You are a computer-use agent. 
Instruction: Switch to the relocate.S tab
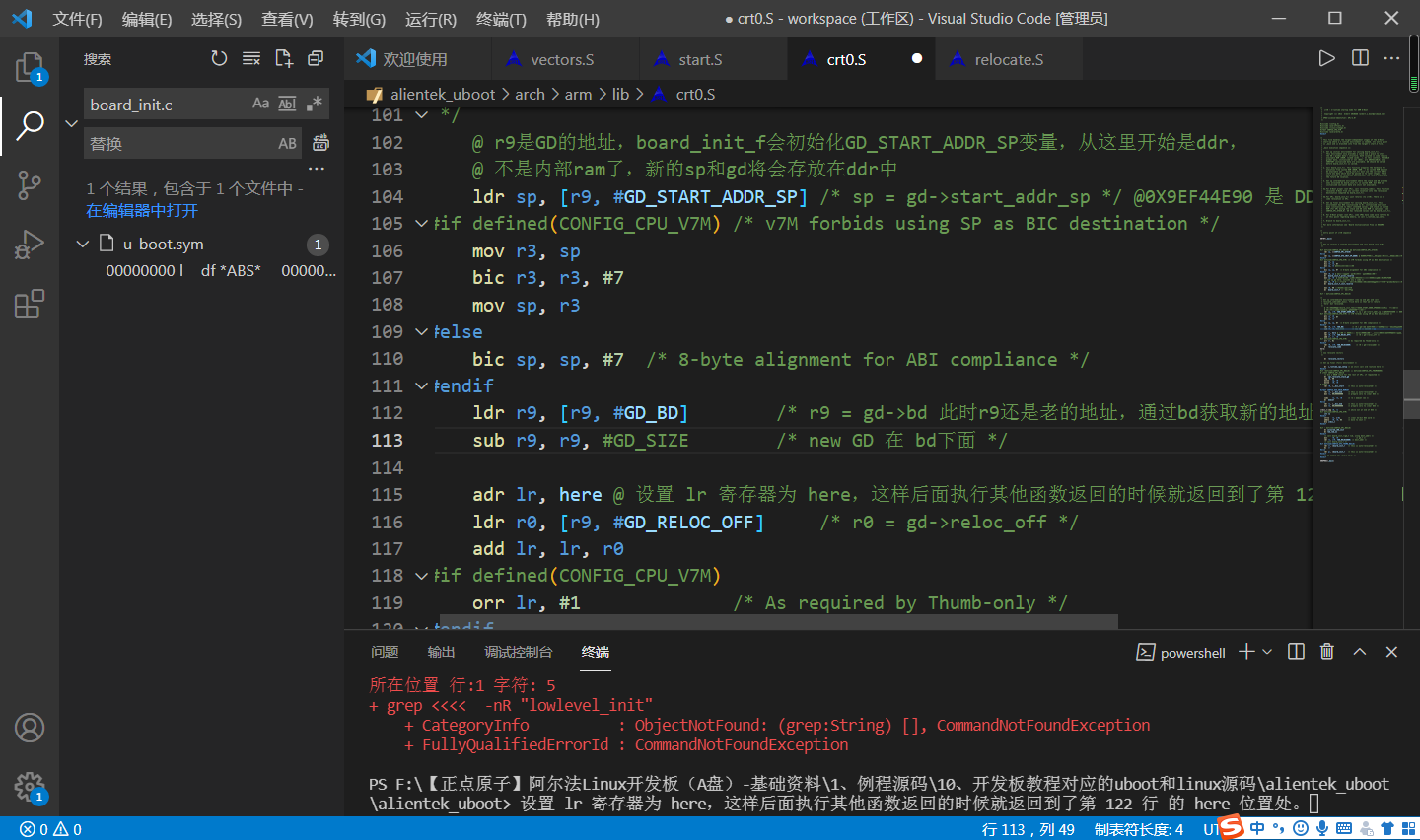(1009, 59)
